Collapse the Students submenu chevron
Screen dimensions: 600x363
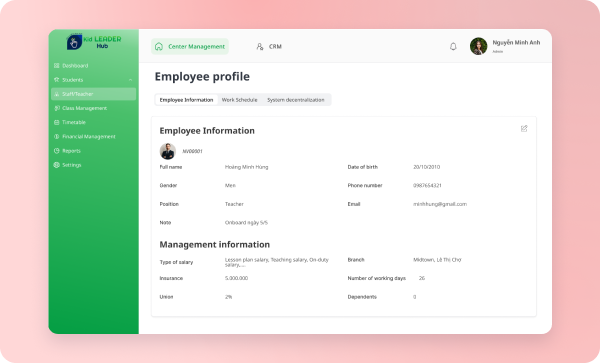click(130, 80)
